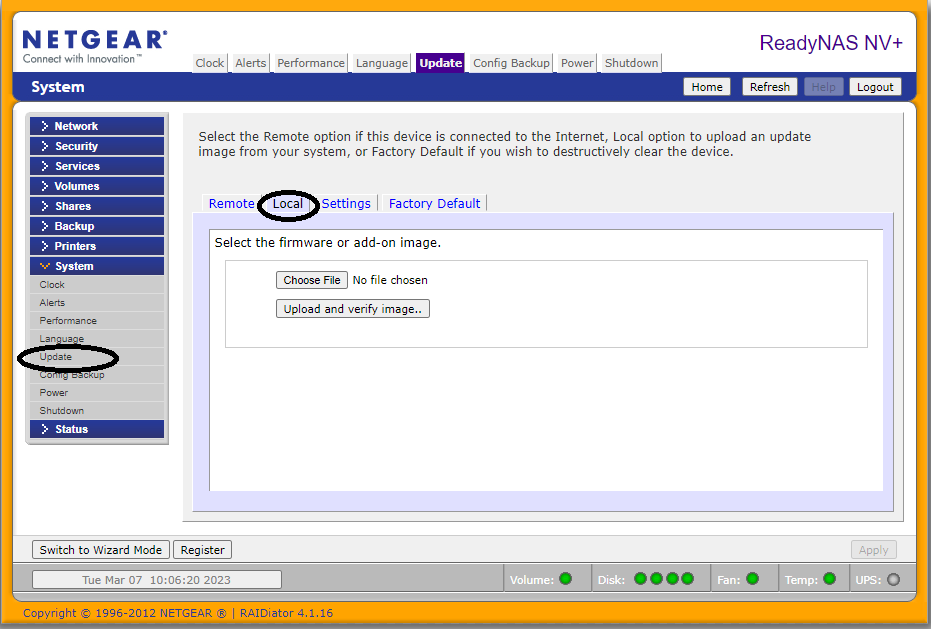The image size is (931, 629).
Task: Open the Shutdown top tab
Action: (x=631, y=63)
